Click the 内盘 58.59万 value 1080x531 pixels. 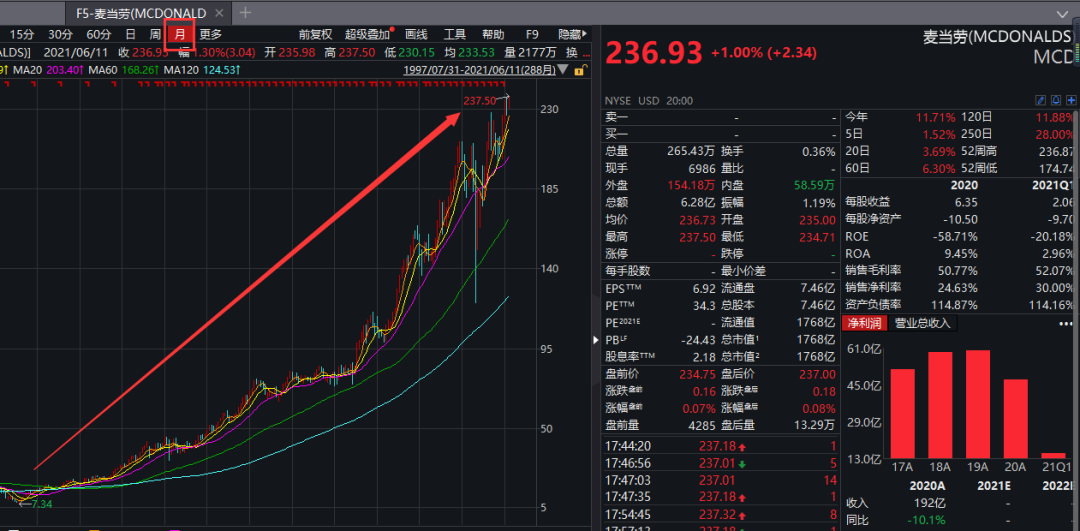pos(813,185)
